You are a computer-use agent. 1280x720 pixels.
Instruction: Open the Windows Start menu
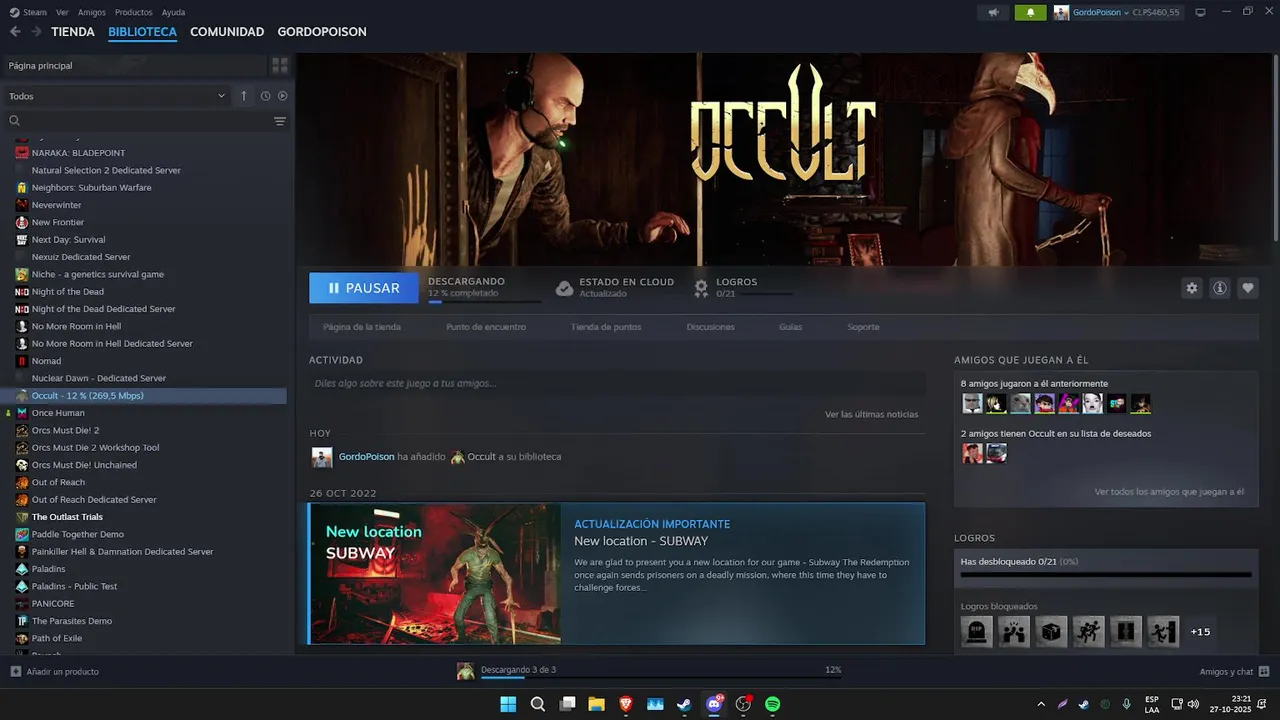click(x=508, y=704)
